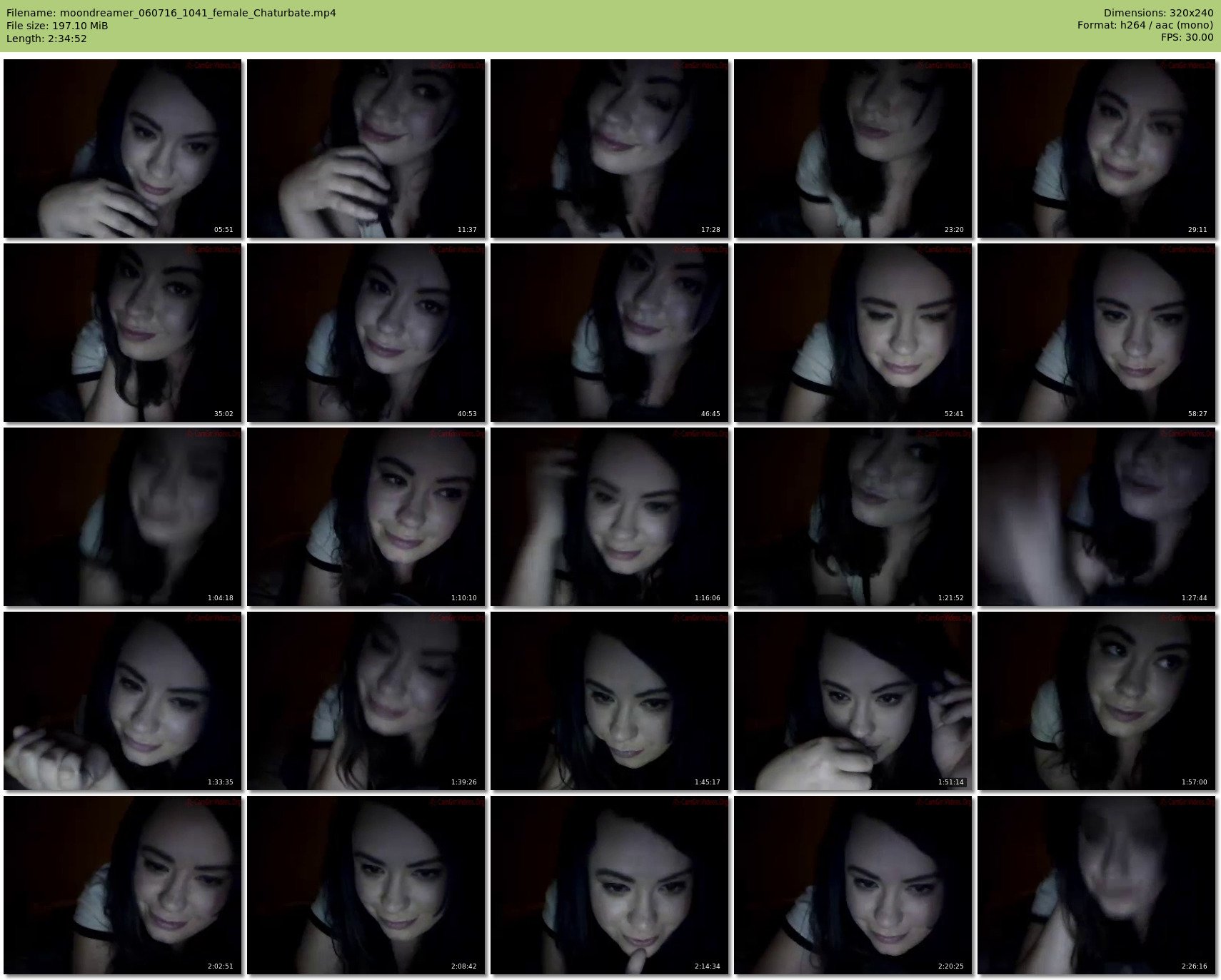The width and height of the screenshot is (1221, 980).
Task: Open the thumbnail marked 17:28
Action: (x=610, y=148)
